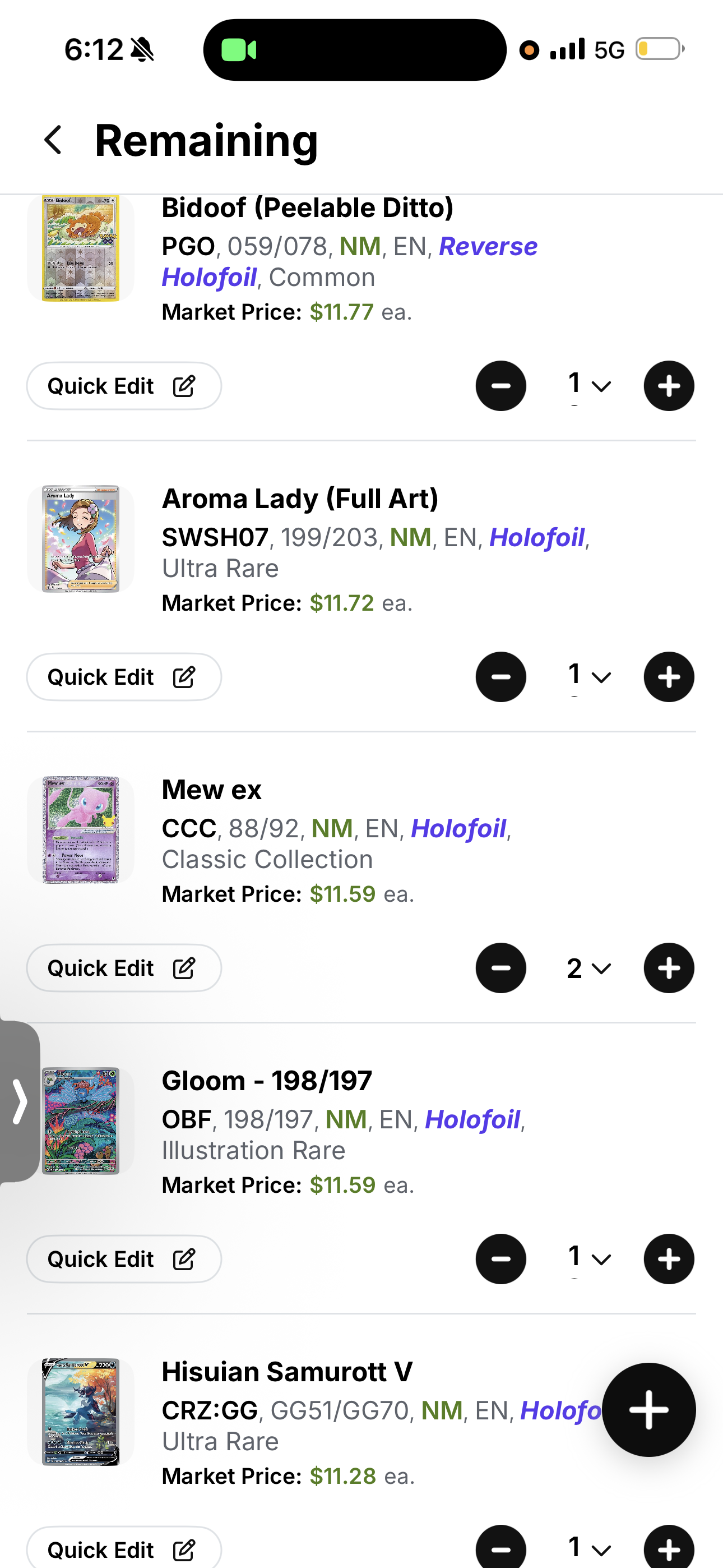Open quantity dropdown for Bidoof card
This screenshot has width=723, height=1568.
pos(589,386)
